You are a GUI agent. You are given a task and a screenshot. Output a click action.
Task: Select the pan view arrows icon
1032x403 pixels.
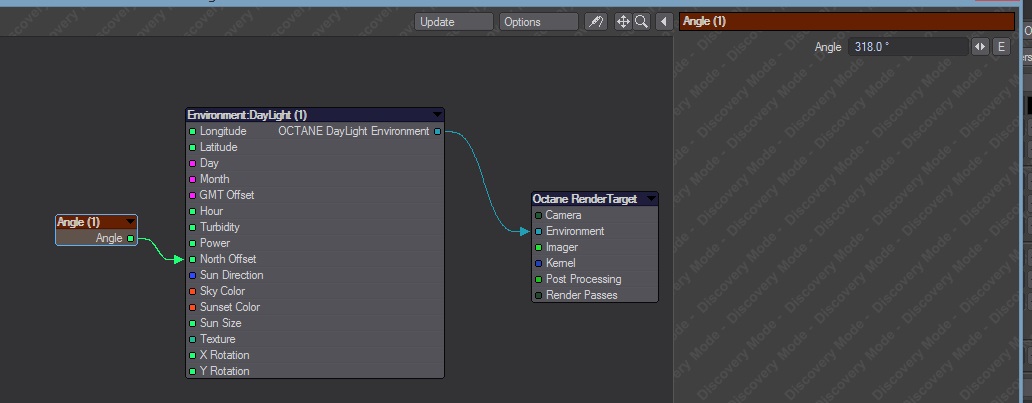(x=623, y=22)
